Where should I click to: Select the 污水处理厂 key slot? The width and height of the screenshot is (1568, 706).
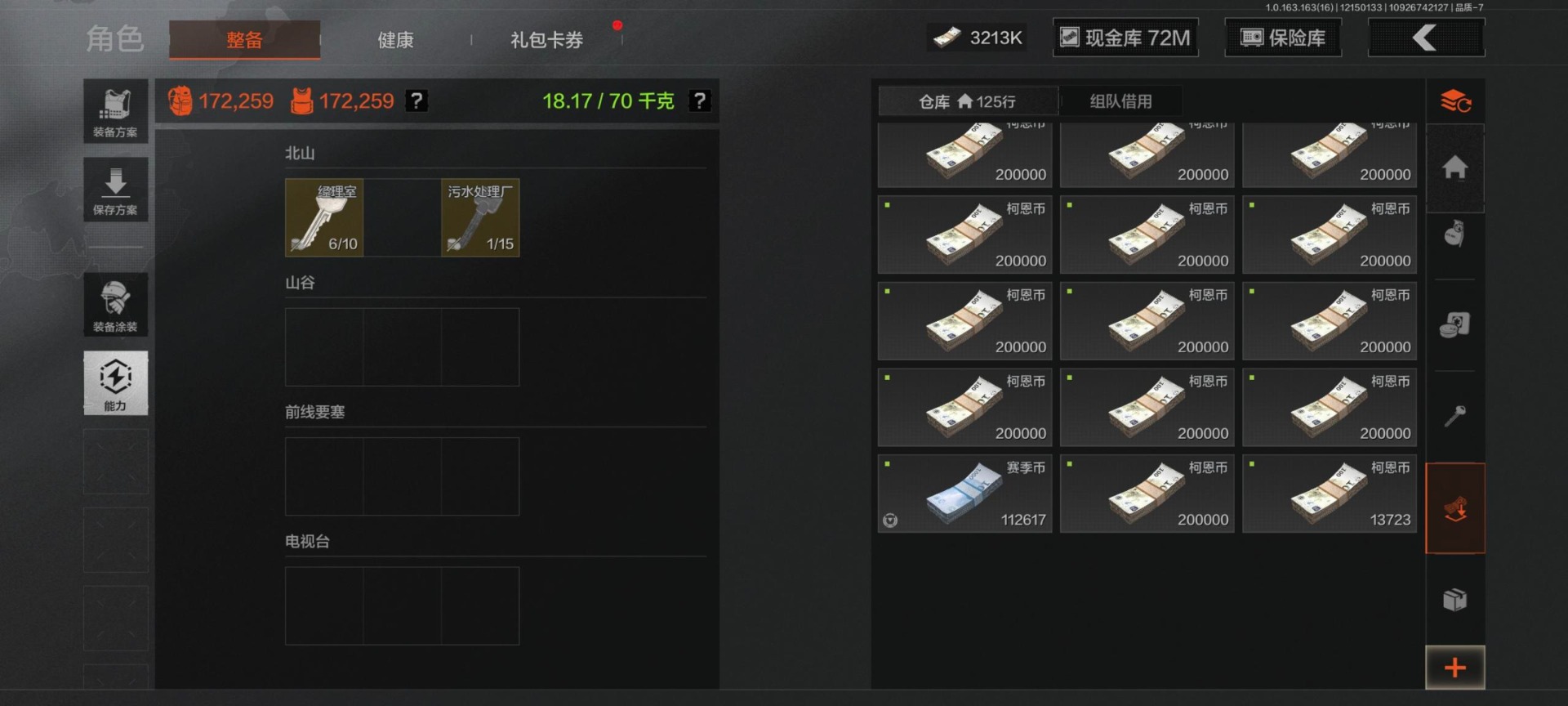pyautogui.click(x=480, y=217)
